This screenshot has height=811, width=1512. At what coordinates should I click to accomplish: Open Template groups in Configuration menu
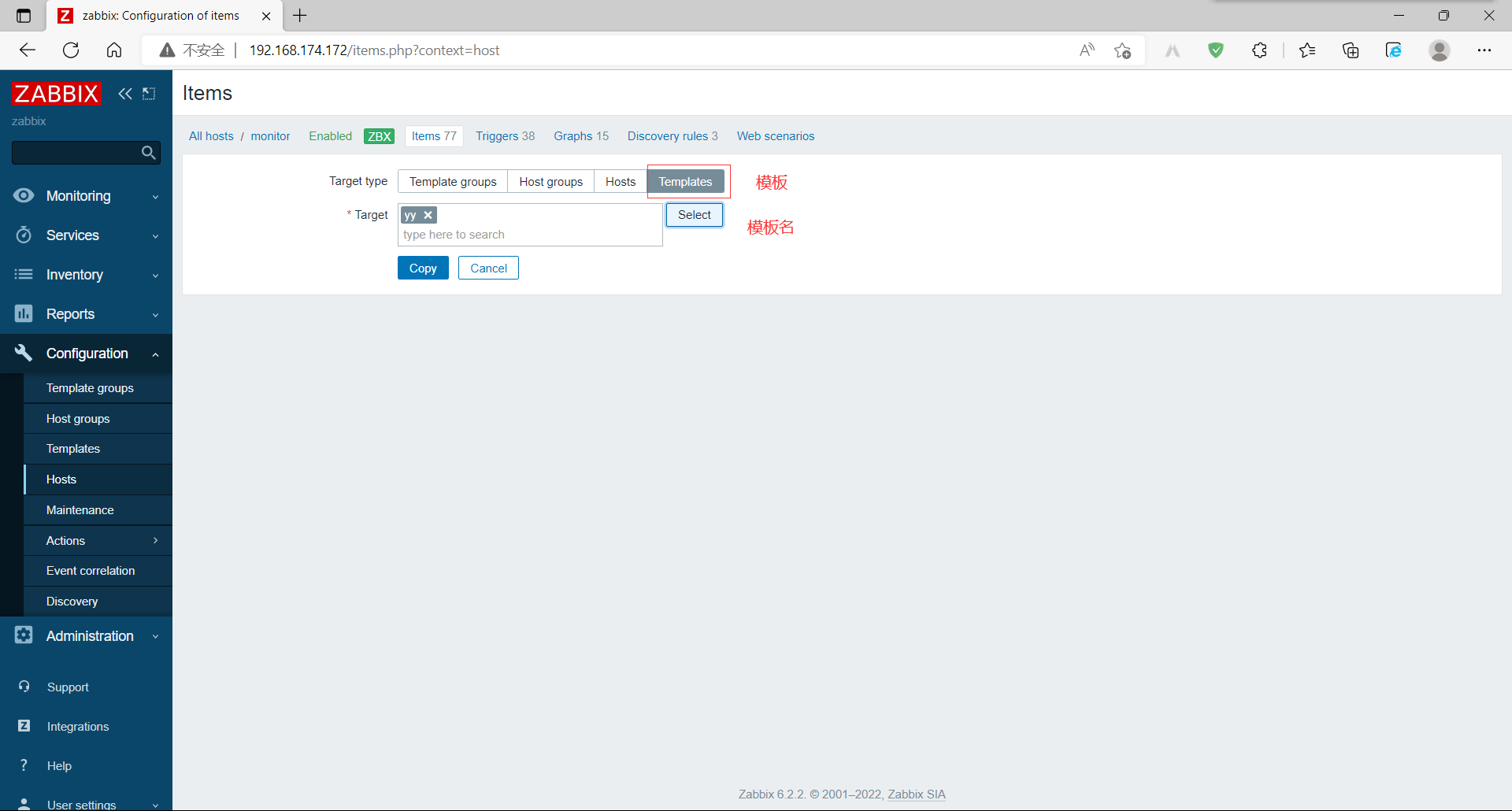pos(98,387)
